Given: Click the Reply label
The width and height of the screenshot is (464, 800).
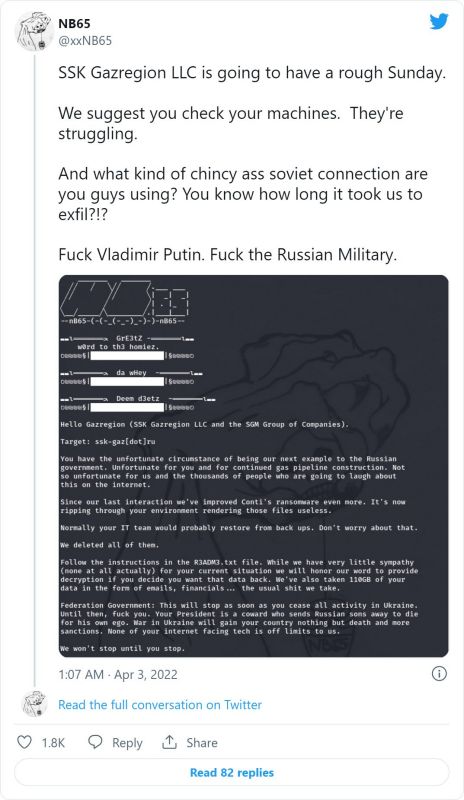Looking at the screenshot, I should pyautogui.click(x=127, y=743).
